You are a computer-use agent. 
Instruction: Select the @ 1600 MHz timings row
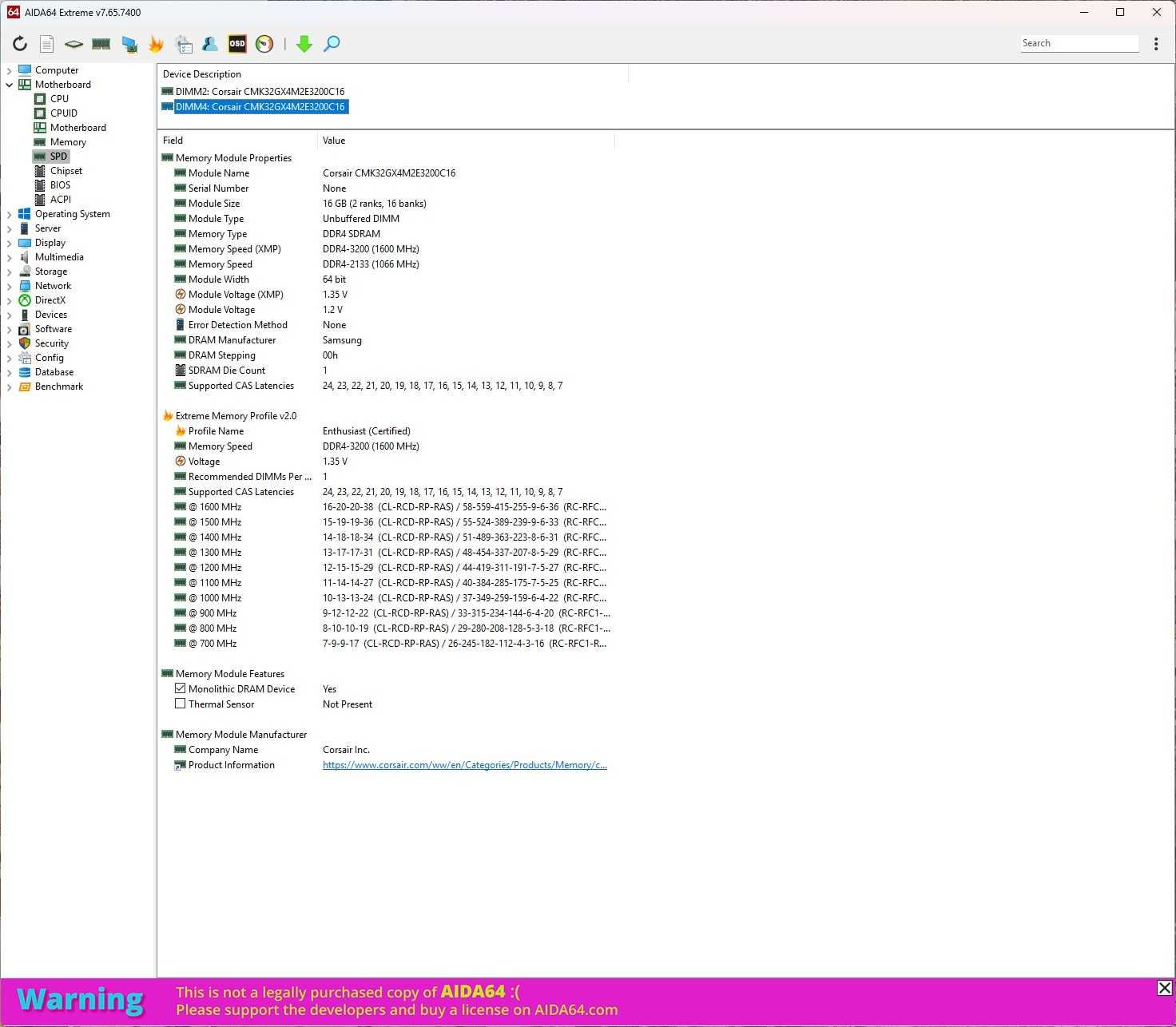pyautogui.click(x=386, y=507)
